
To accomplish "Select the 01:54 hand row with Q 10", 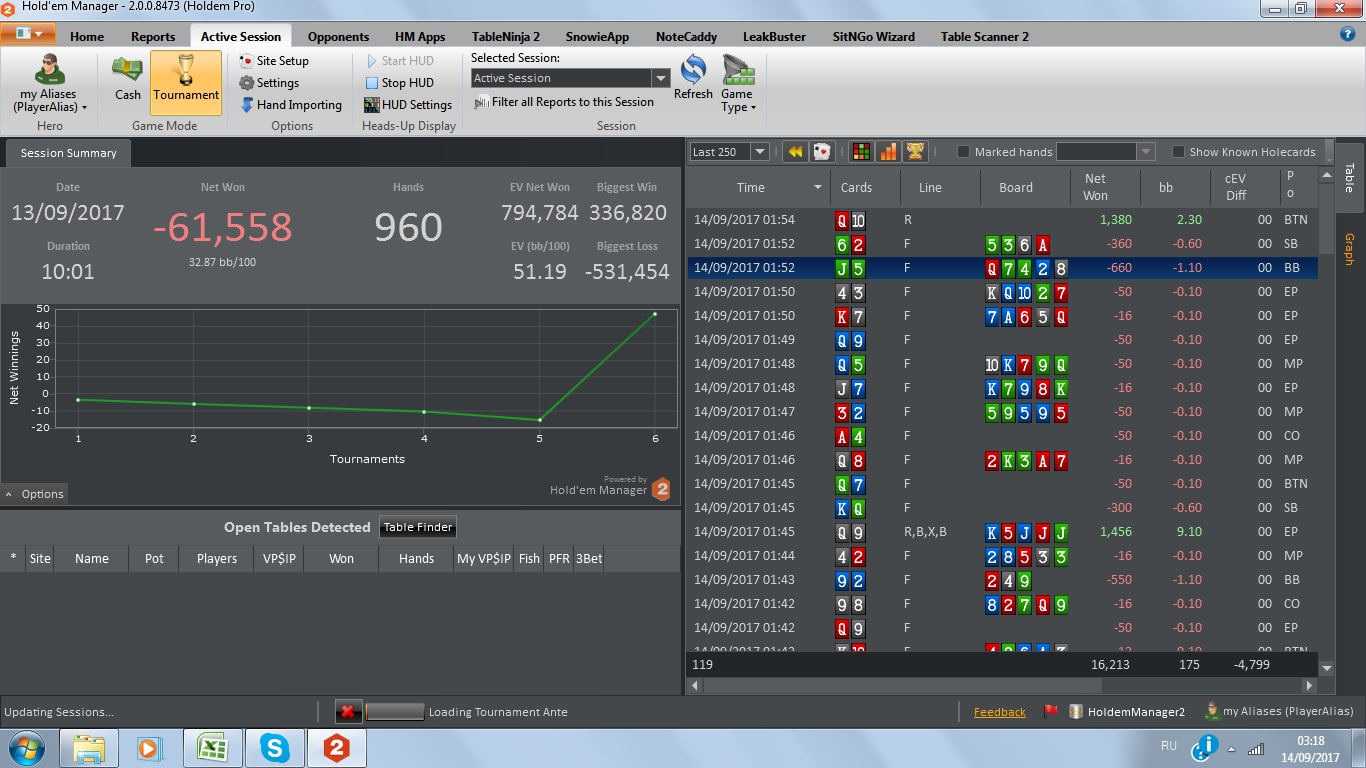I will tap(1002, 220).
